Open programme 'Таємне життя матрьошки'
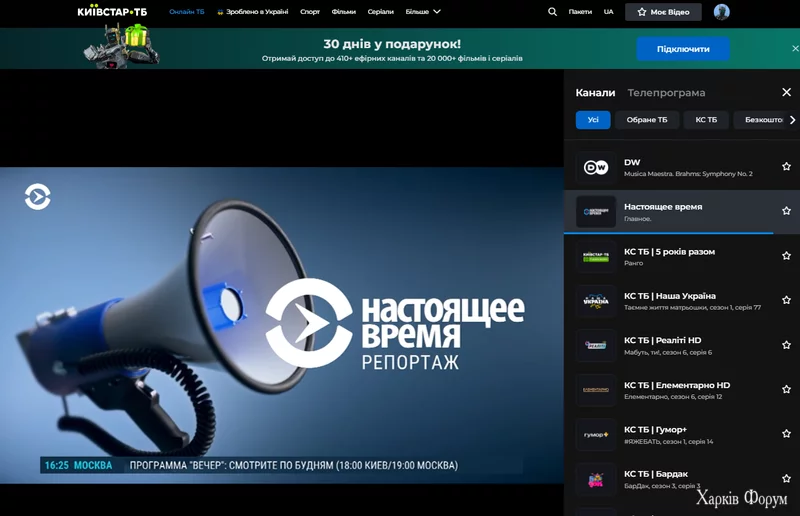Viewport: 800px width, 516px height. tap(692, 307)
